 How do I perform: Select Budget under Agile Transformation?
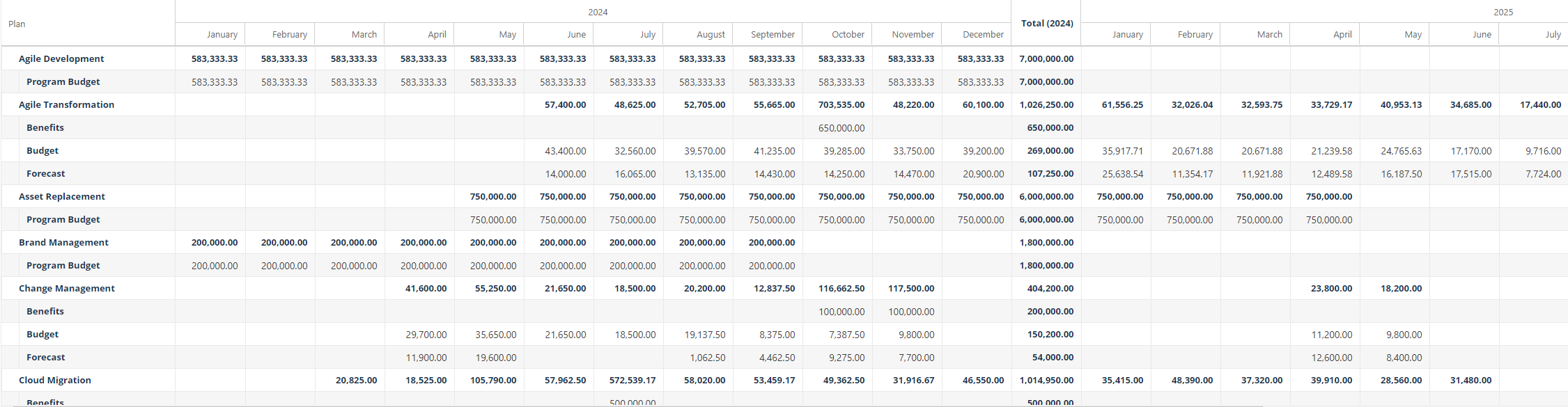coord(42,150)
